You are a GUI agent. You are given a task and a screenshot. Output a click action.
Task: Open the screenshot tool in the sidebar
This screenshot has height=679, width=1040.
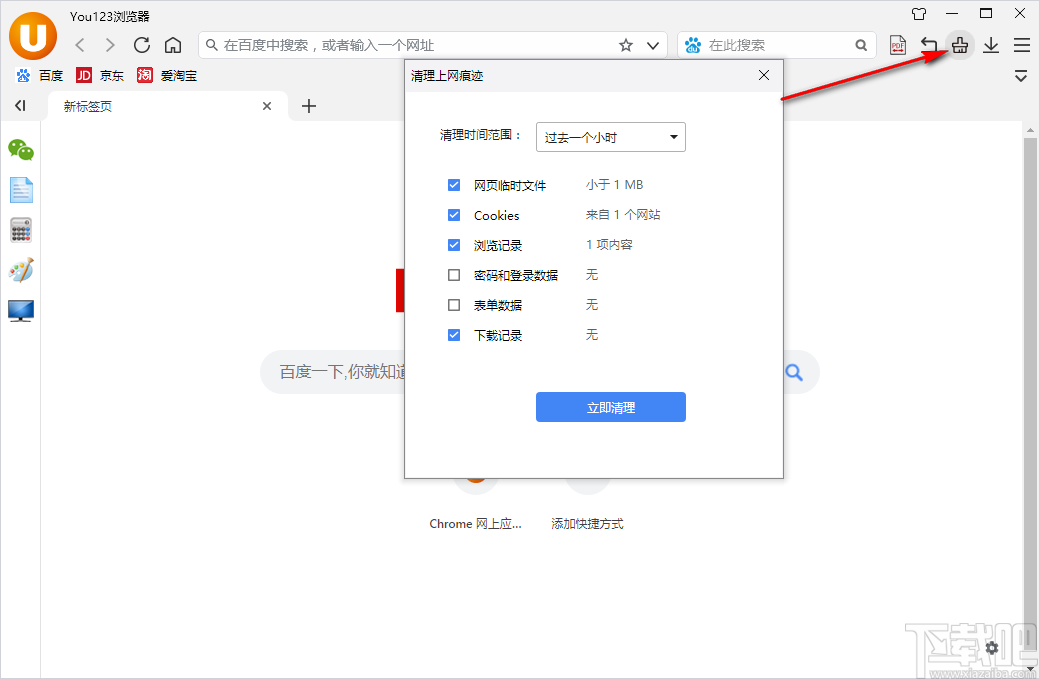(21, 311)
